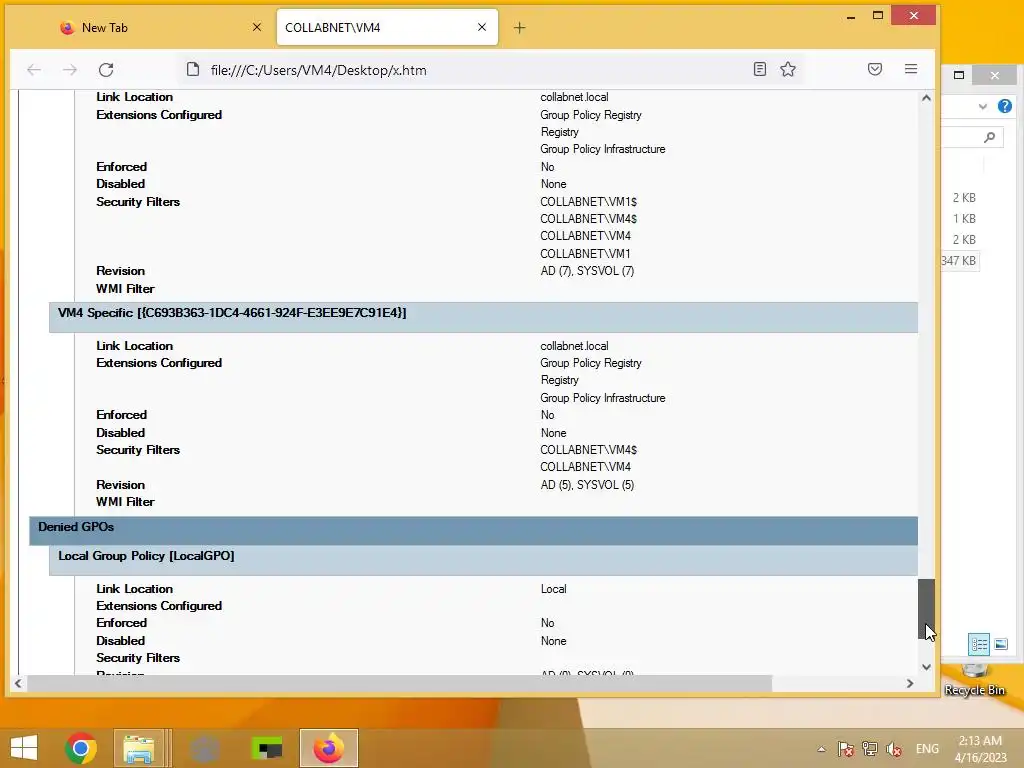This screenshot has width=1024, height=768.
Task: Collapse the Denied GPOs section header
Action: point(473,530)
